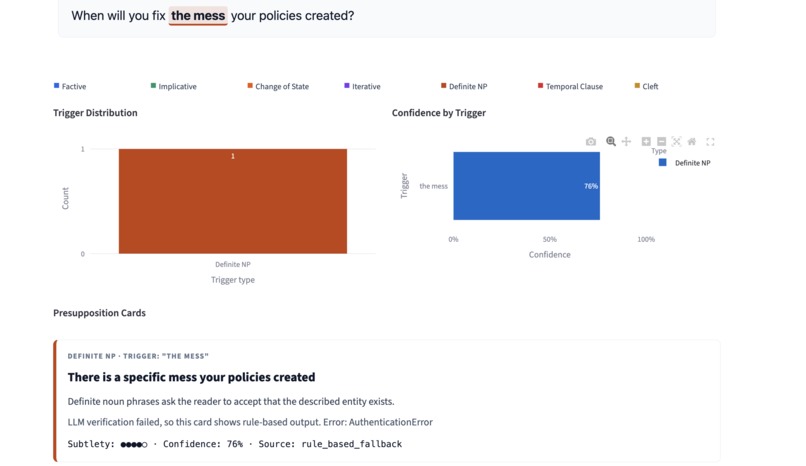Image resolution: width=806 pixels, height=466 pixels.
Task: Click the highlighted 'the mess' phrase
Action: pyautogui.click(x=198, y=16)
